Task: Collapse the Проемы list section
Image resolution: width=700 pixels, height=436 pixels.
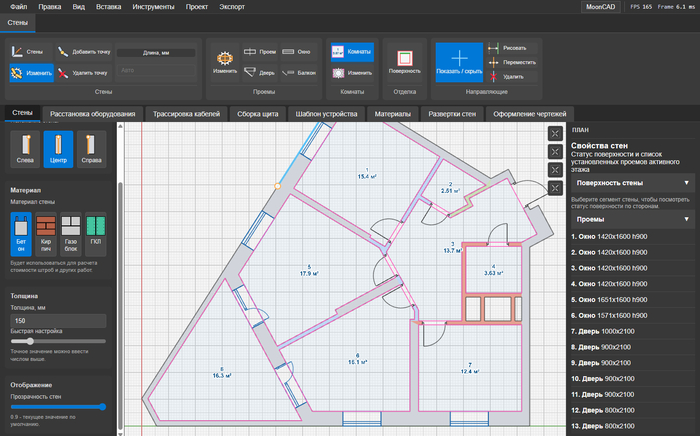Action: [633, 220]
